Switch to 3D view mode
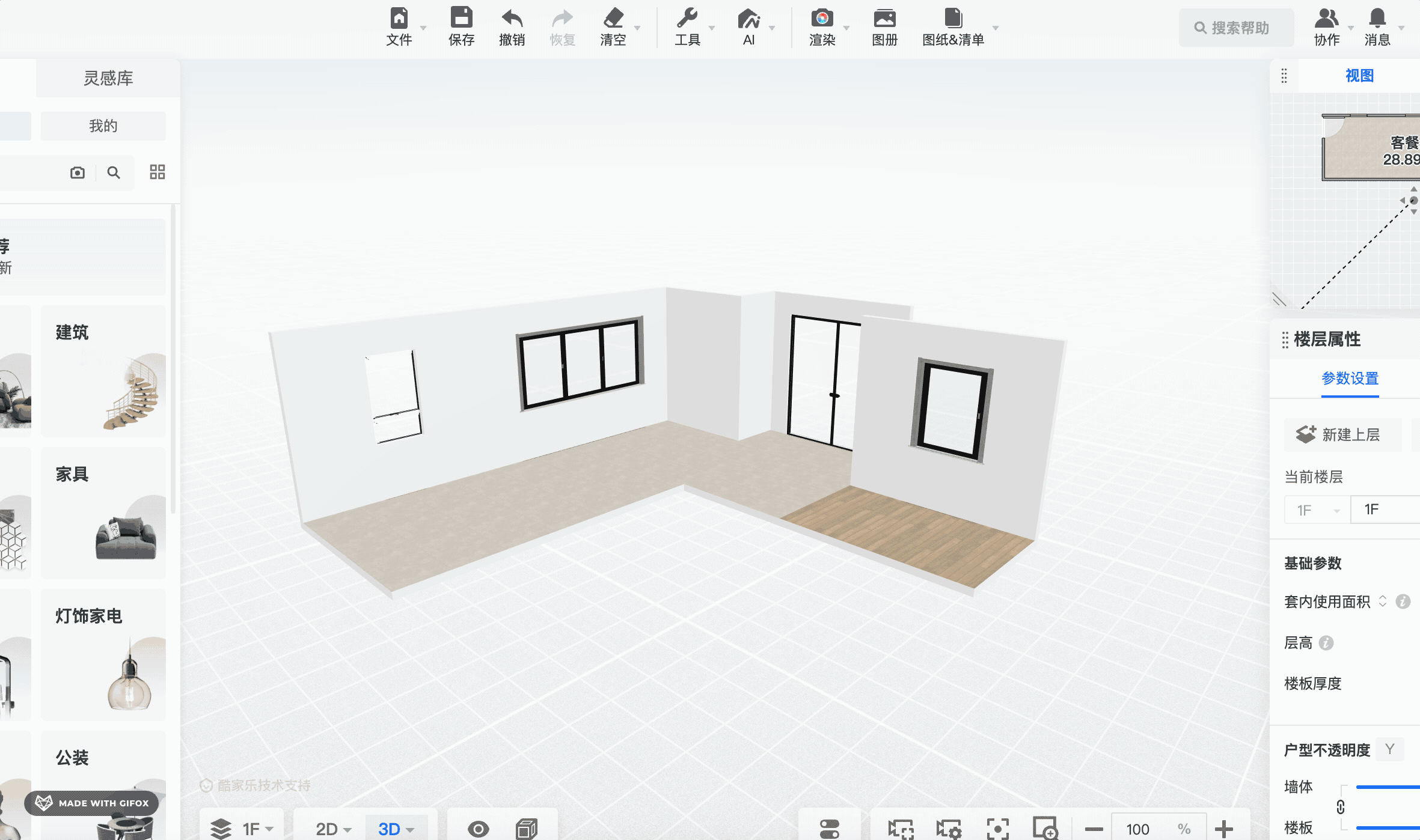 point(396,829)
